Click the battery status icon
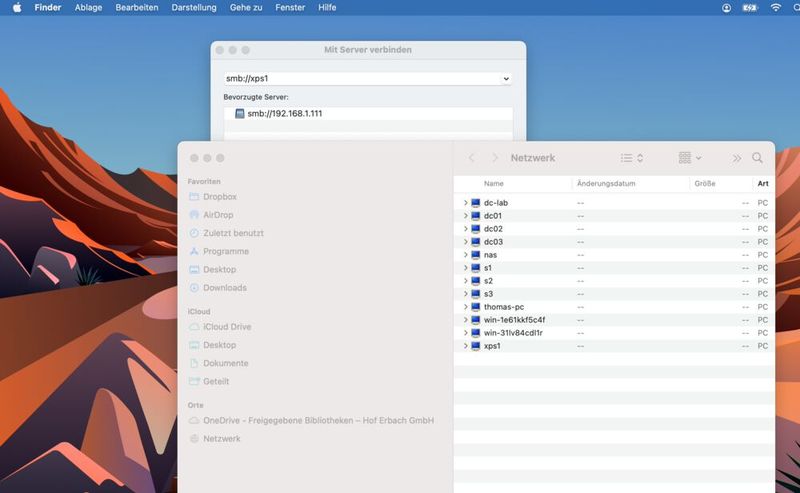 (x=750, y=8)
